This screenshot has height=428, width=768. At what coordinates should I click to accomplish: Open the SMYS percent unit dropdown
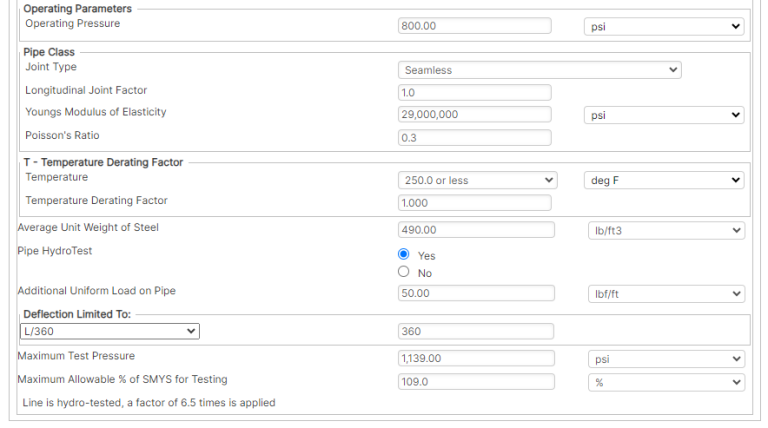(x=665, y=382)
